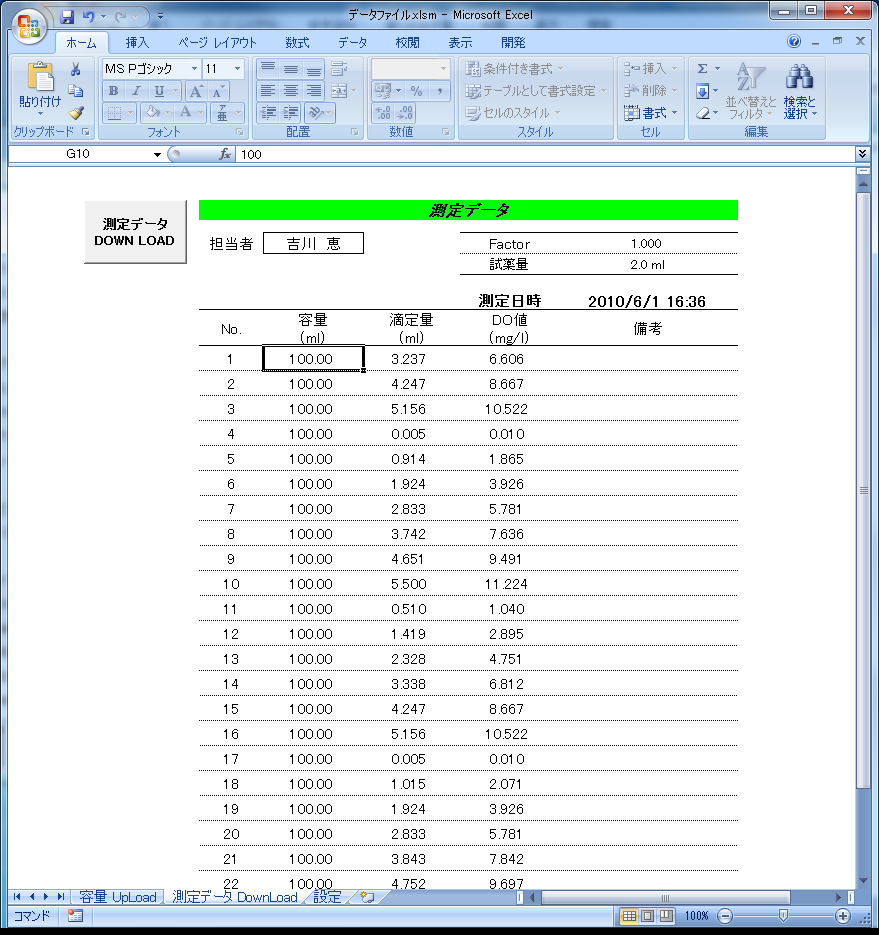The height and width of the screenshot is (935, 879).
Task: Expand the formula bar with the chevron
Action: (862, 154)
